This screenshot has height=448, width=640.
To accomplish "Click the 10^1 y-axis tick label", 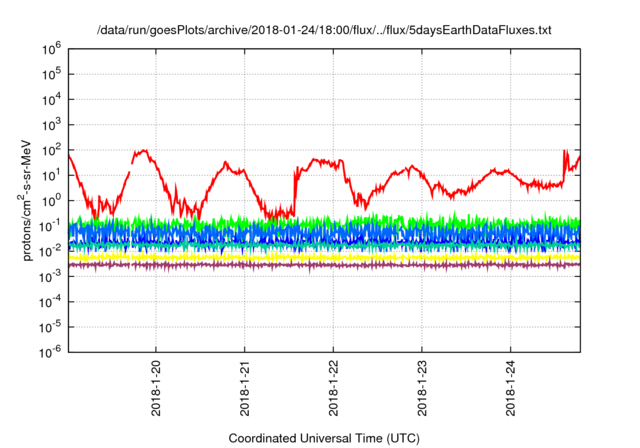I will pos(51,175).
